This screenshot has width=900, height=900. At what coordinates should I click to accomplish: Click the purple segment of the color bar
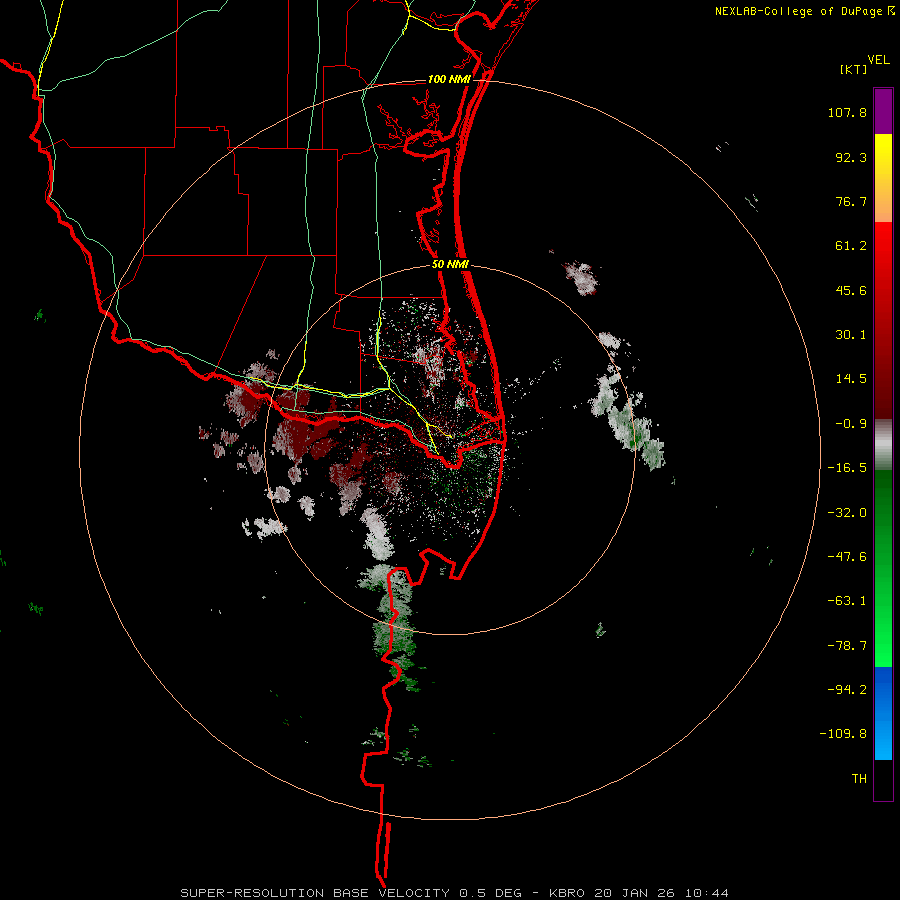pos(883,111)
